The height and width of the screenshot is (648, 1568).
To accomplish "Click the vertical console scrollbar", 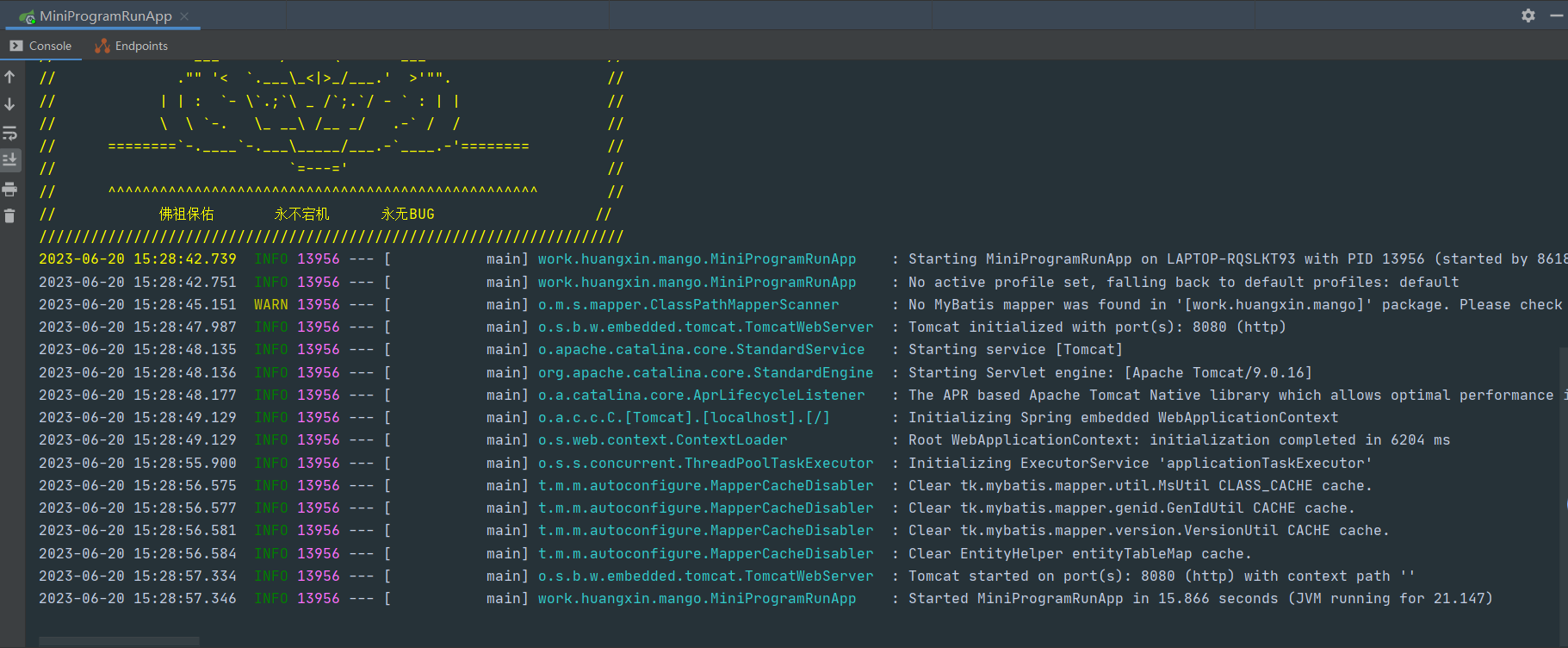I will [x=1564, y=495].
